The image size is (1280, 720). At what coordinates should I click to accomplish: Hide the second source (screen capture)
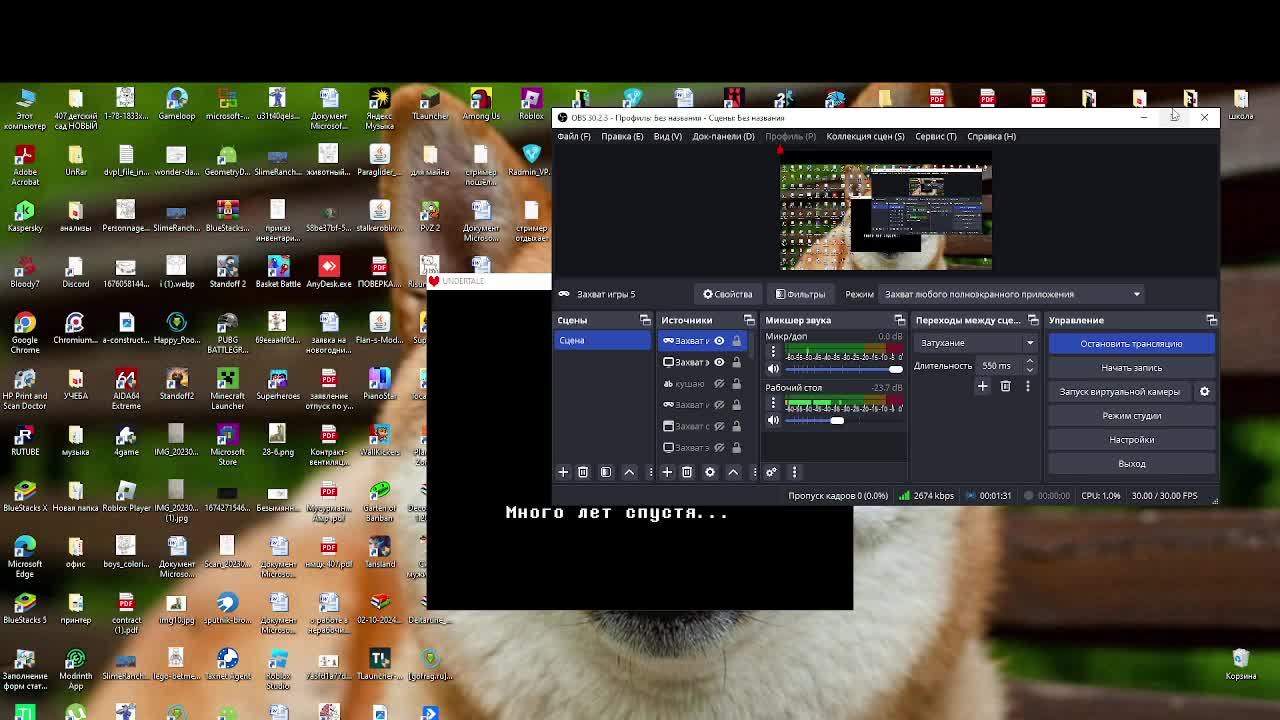(x=719, y=362)
